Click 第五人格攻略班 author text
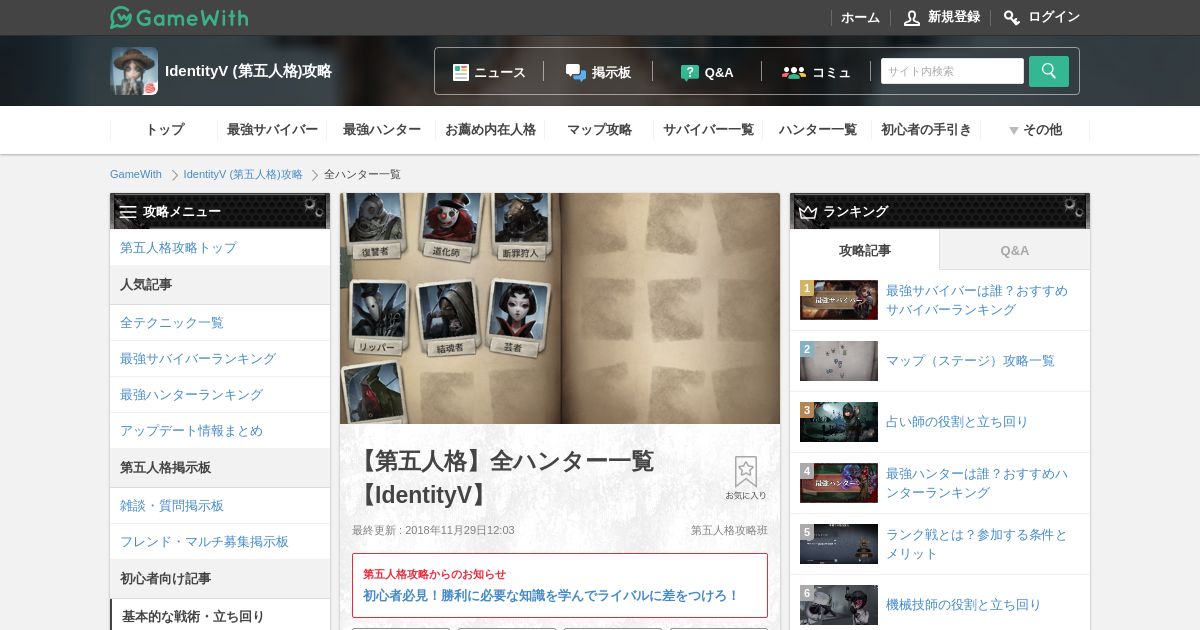The width and height of the screenshot is (1200, 630). click(x=729, y=530)
